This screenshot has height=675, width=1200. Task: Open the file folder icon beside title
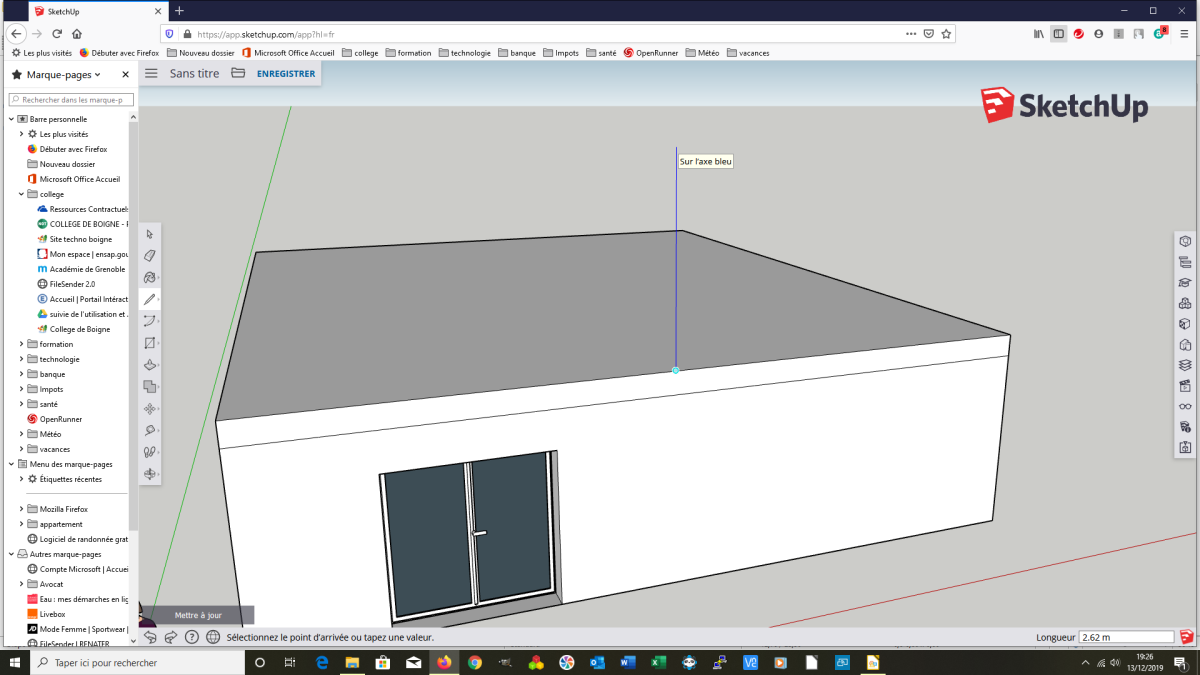coord(238,73)
